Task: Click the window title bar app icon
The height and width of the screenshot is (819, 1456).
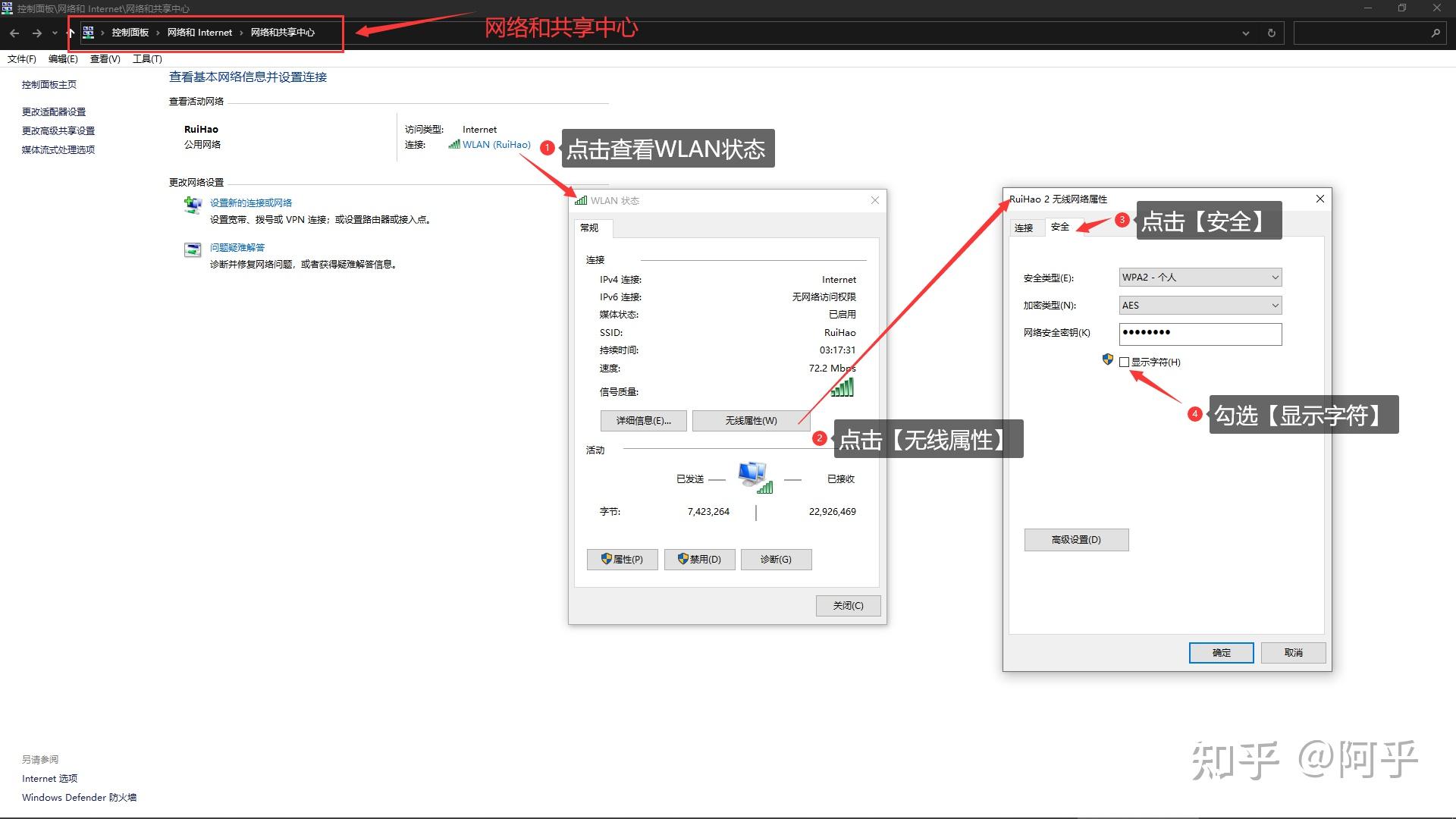Action: (x=7, y=8)
